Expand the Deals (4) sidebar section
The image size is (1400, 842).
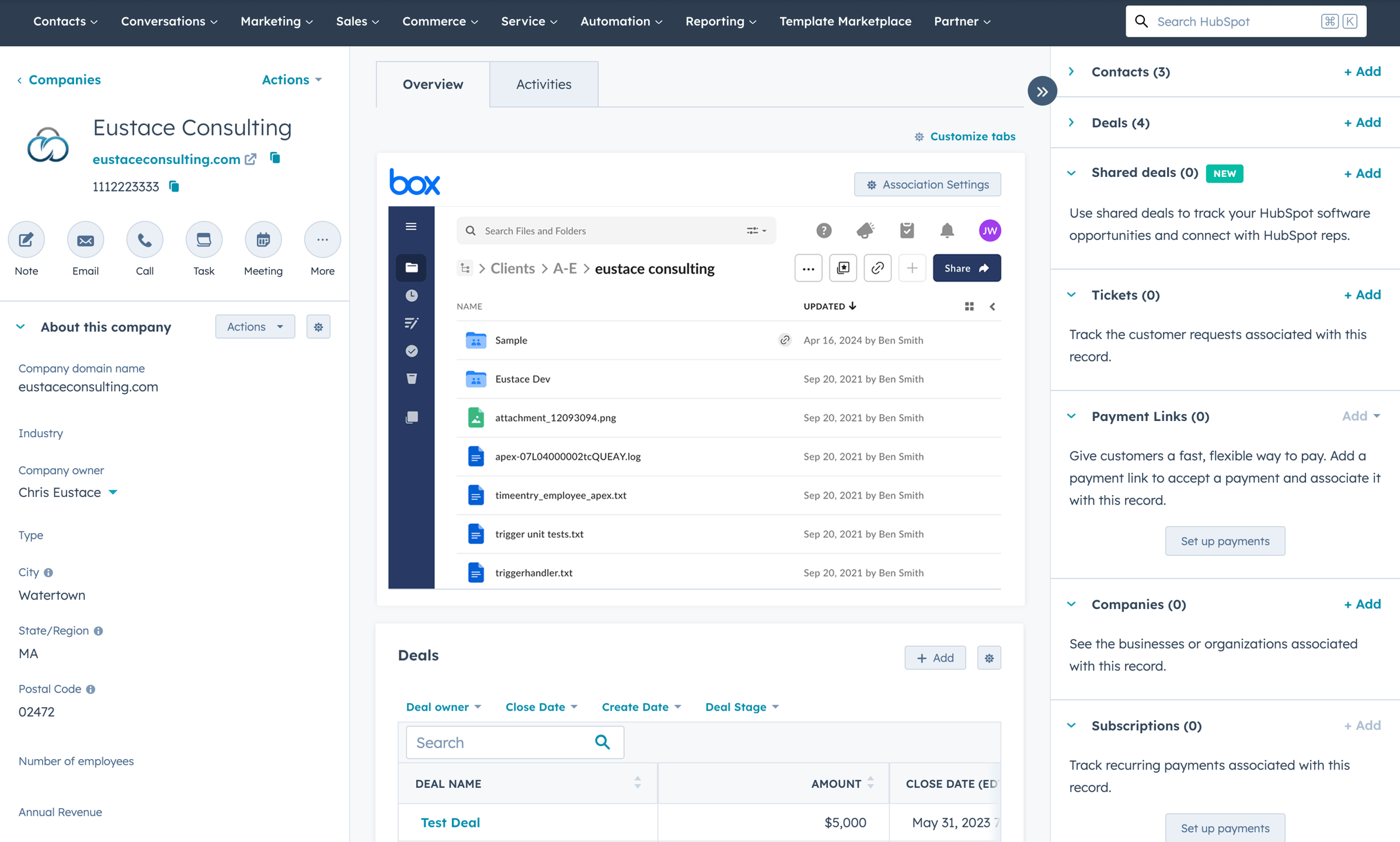click(x=1071, y=122)
